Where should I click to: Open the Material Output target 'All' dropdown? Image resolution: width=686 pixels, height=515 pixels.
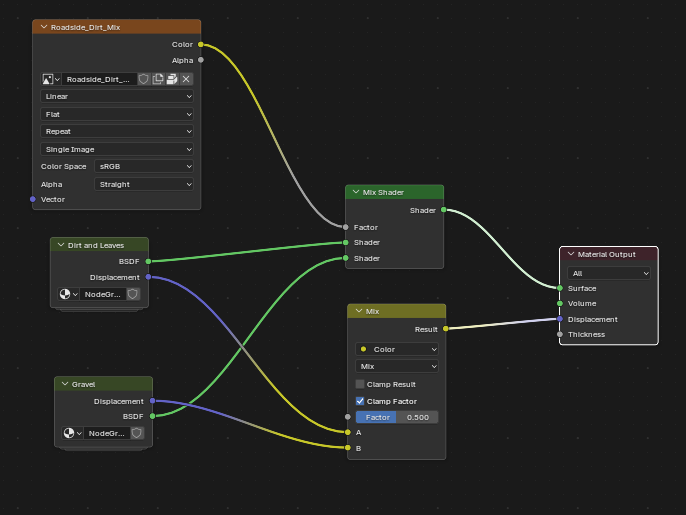click(609, 273)
